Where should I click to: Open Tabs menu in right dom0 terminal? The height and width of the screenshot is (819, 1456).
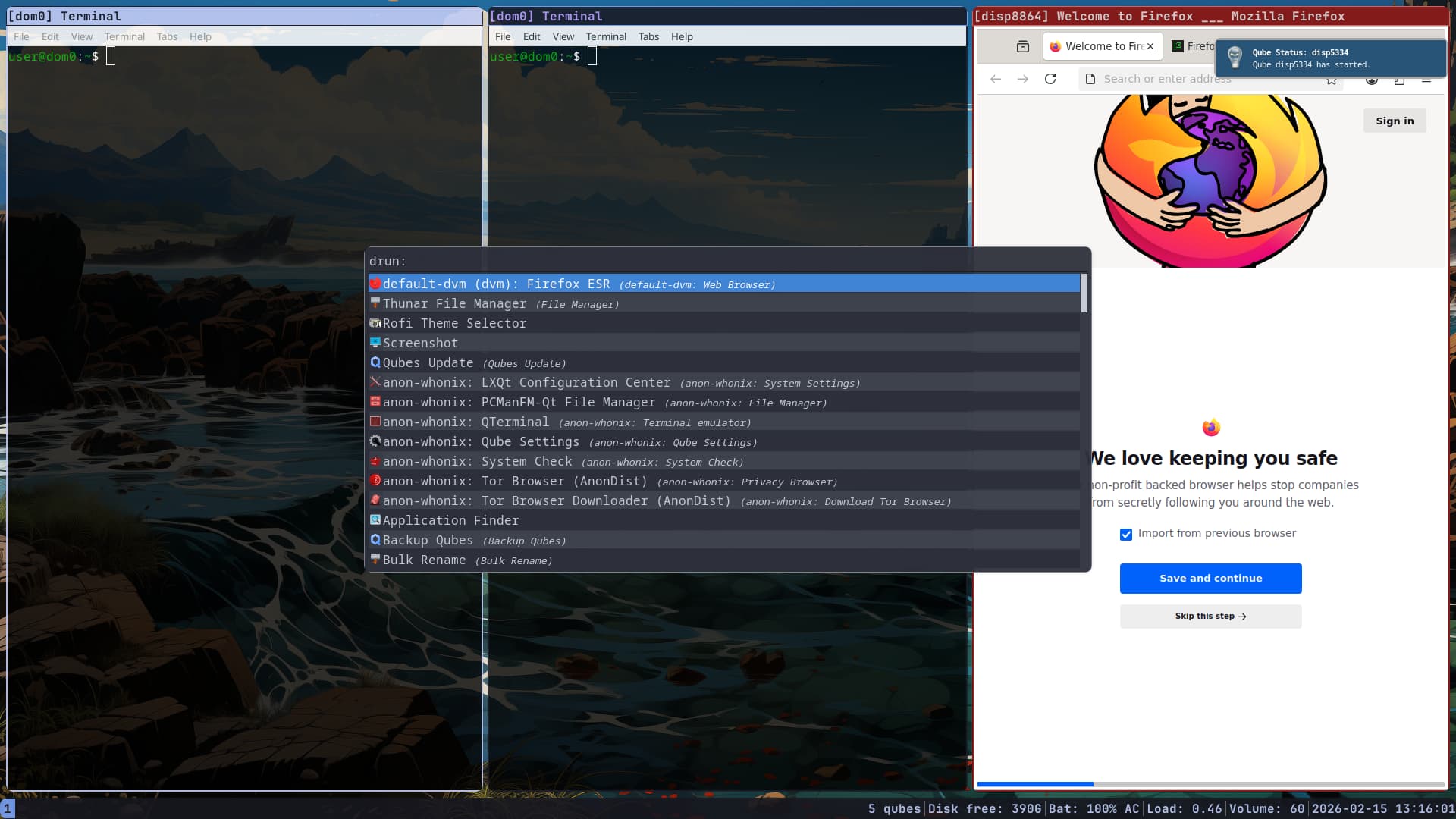[648, 36]
